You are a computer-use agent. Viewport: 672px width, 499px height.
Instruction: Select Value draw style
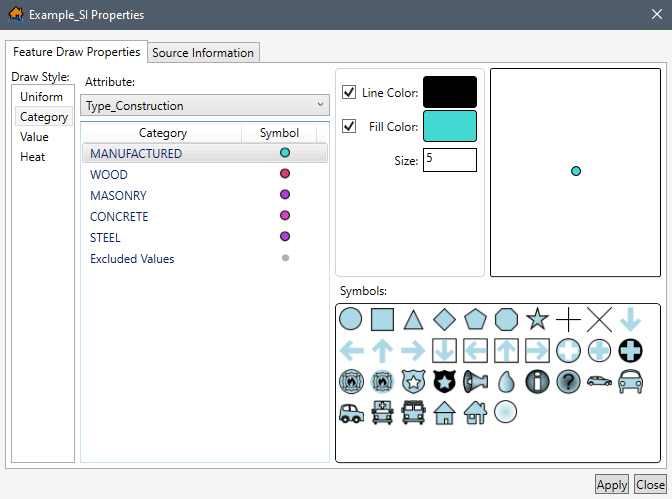point(34,137)
